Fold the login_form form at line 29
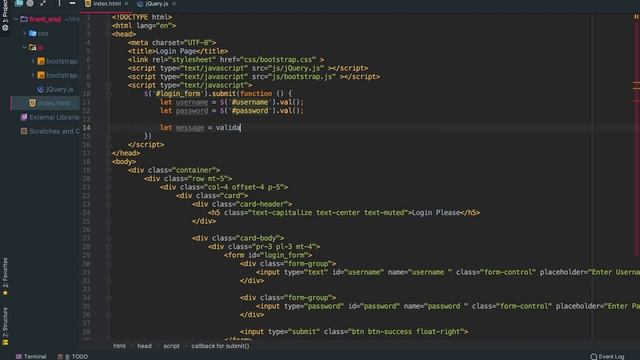The height and width of the screenshot is (360, 640). 109,255
